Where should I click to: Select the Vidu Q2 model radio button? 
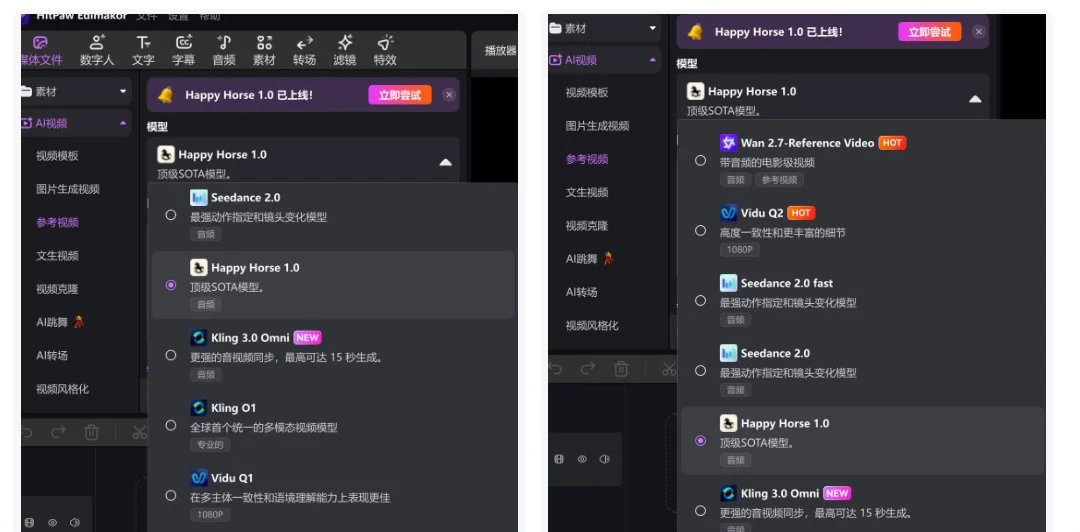coord(700,231)
